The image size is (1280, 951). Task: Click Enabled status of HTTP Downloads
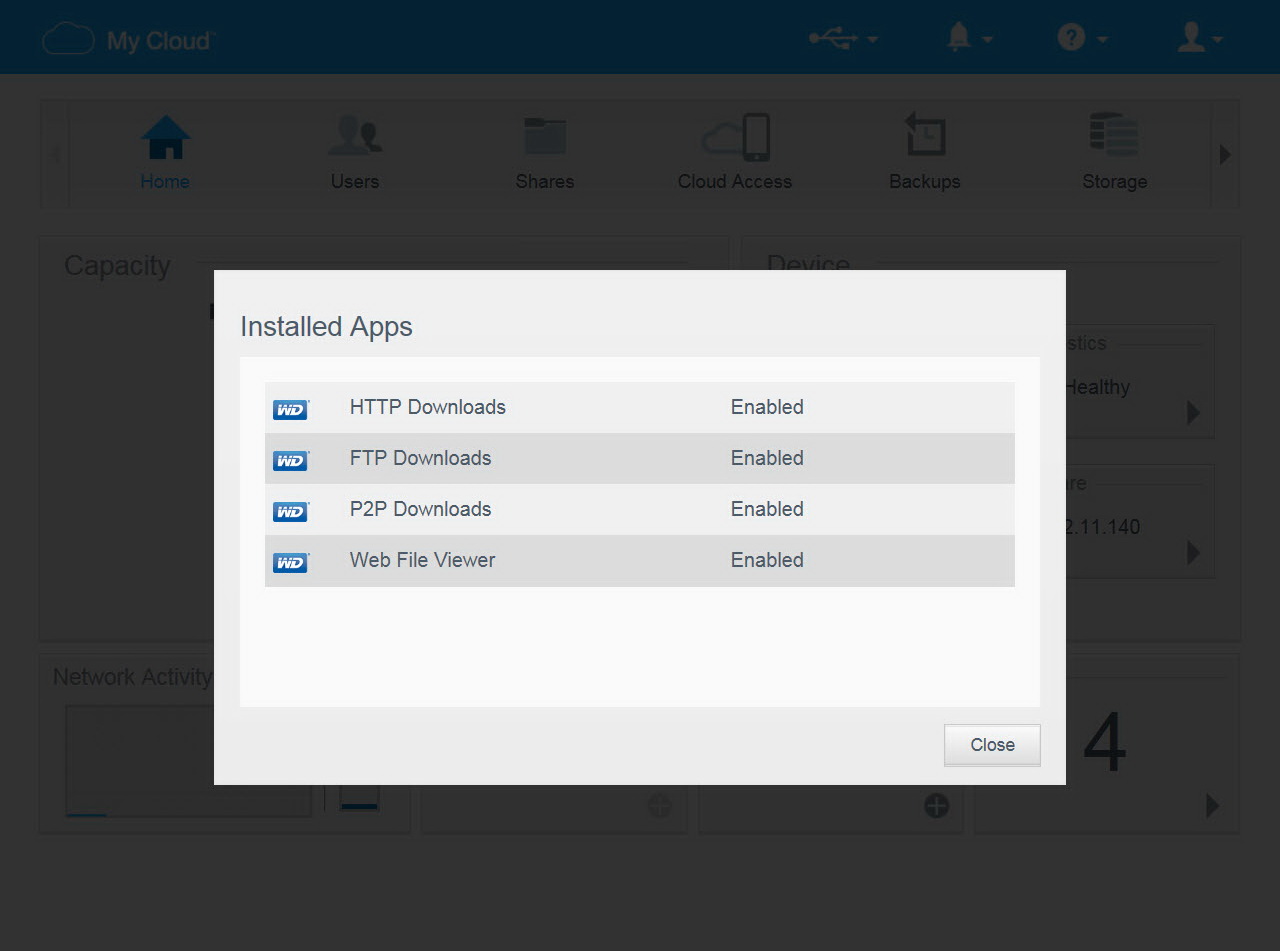point(767,407)
